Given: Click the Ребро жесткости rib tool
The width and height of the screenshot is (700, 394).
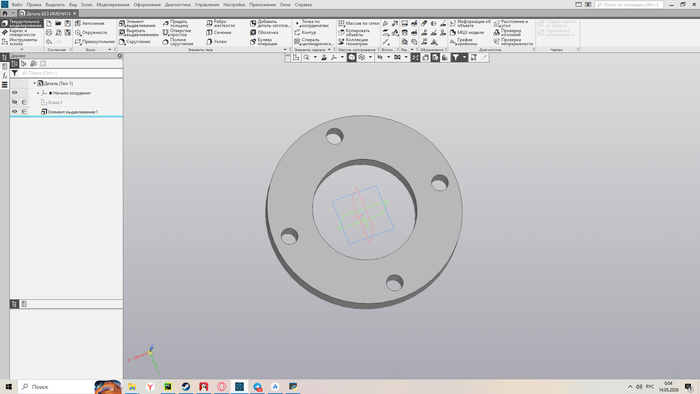Looking at the screenshot, I should (220, 23).
